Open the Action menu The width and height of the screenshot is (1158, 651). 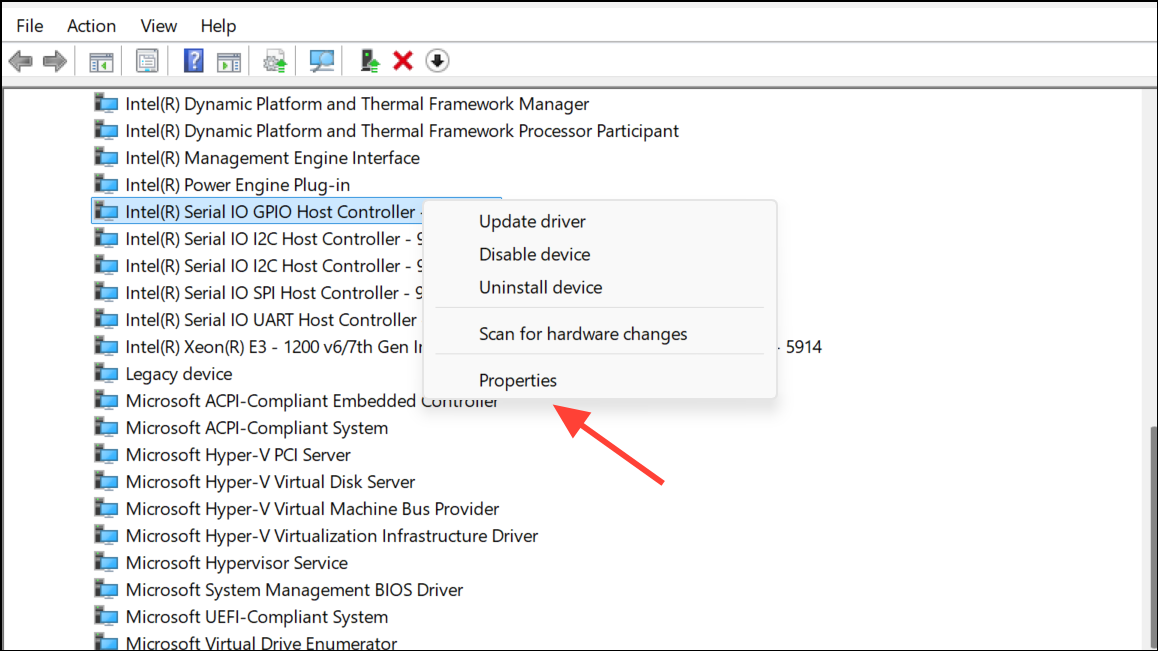pos(92,26)
